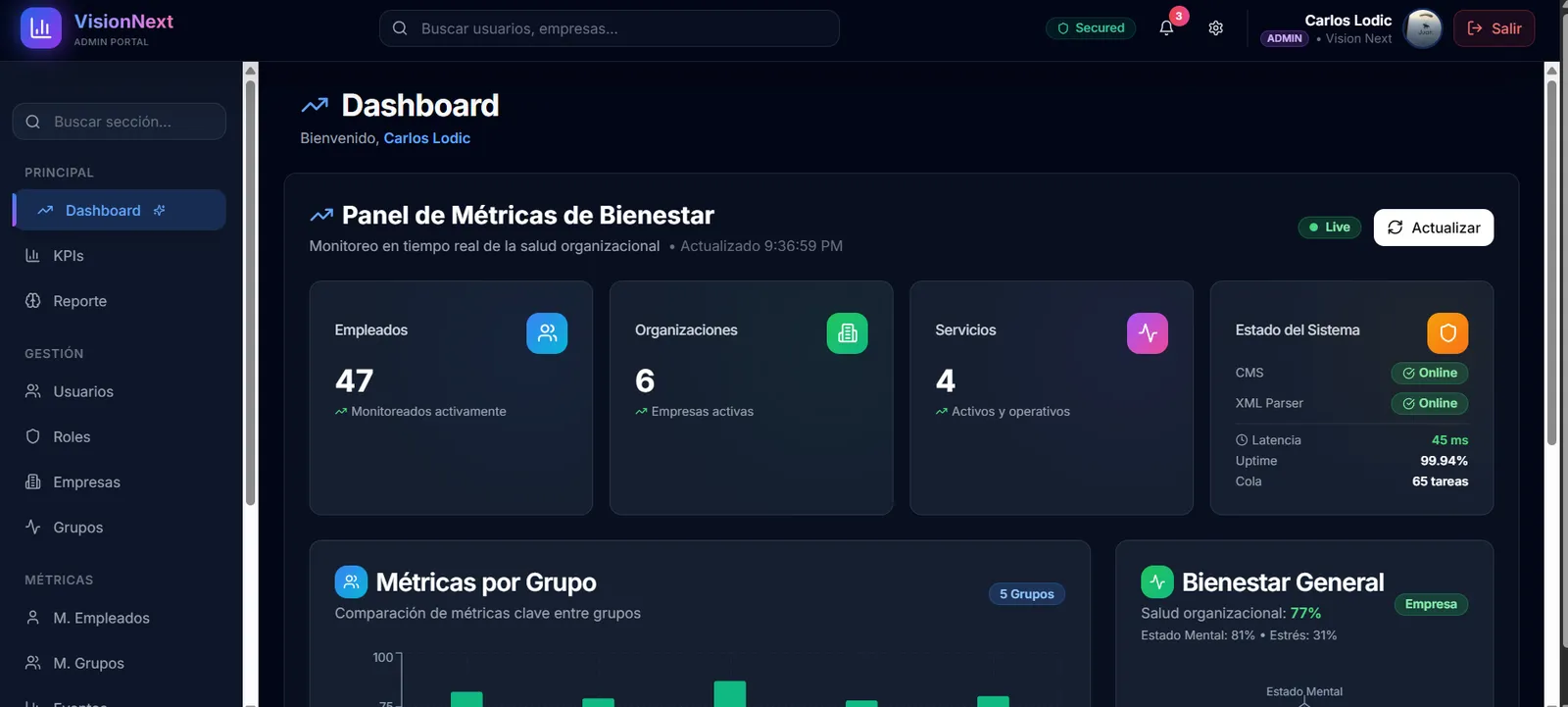Click the Salir logout button
This screenshot has width=1568, height=707.
point(1494,28)
